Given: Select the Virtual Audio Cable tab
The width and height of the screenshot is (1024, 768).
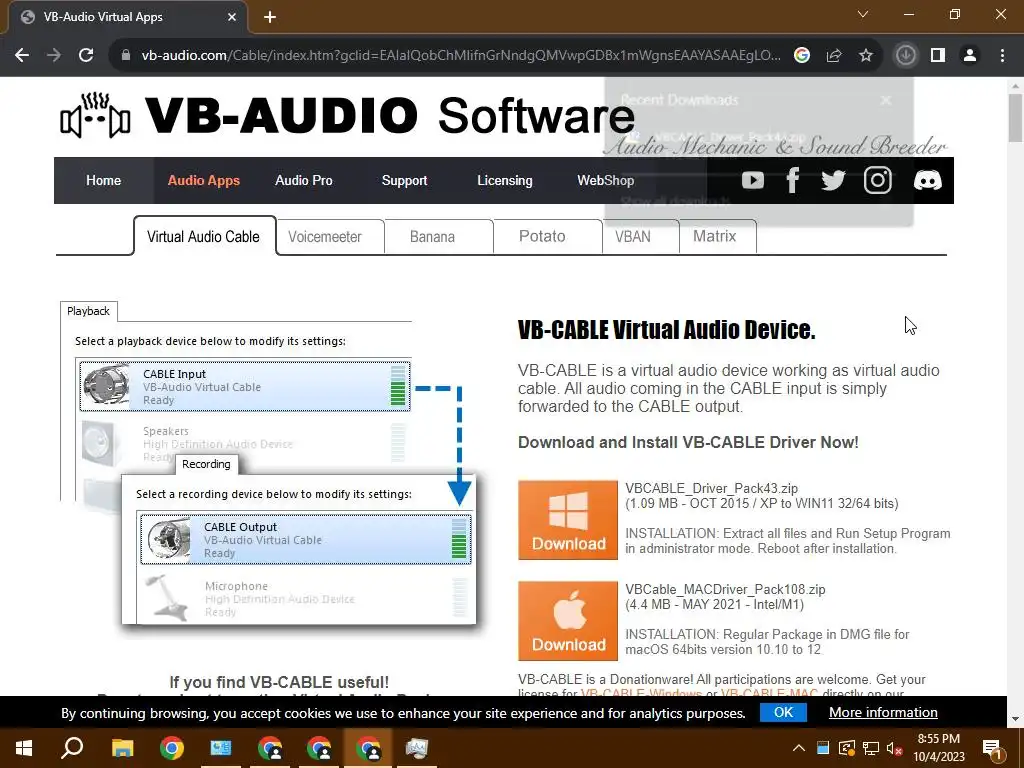Looking at the screenshot, I should click(x=204, y=236).
